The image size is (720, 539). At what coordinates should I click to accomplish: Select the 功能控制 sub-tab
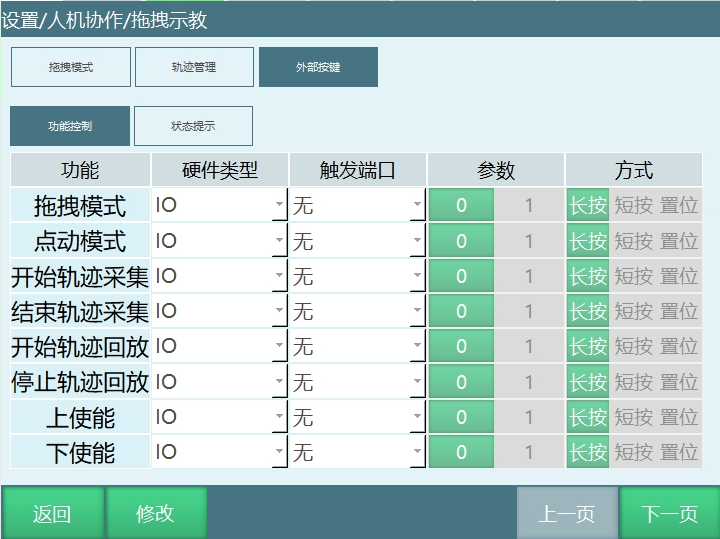[x=70, y=126]
